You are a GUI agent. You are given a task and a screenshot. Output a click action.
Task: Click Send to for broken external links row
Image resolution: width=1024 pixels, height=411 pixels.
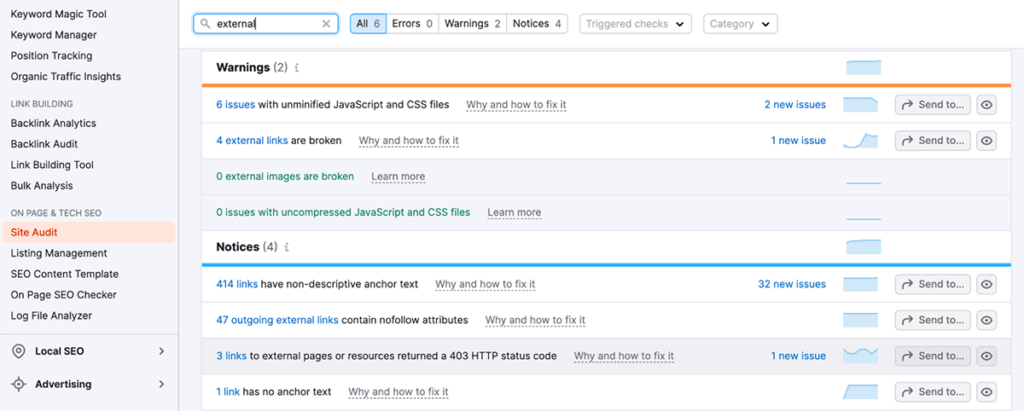pyautogui.click(x=933, y=140)
